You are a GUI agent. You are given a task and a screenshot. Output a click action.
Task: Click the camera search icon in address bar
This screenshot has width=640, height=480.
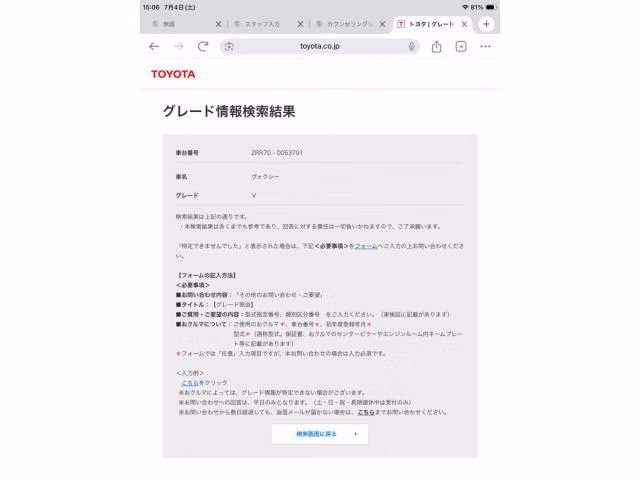point(229,47)
